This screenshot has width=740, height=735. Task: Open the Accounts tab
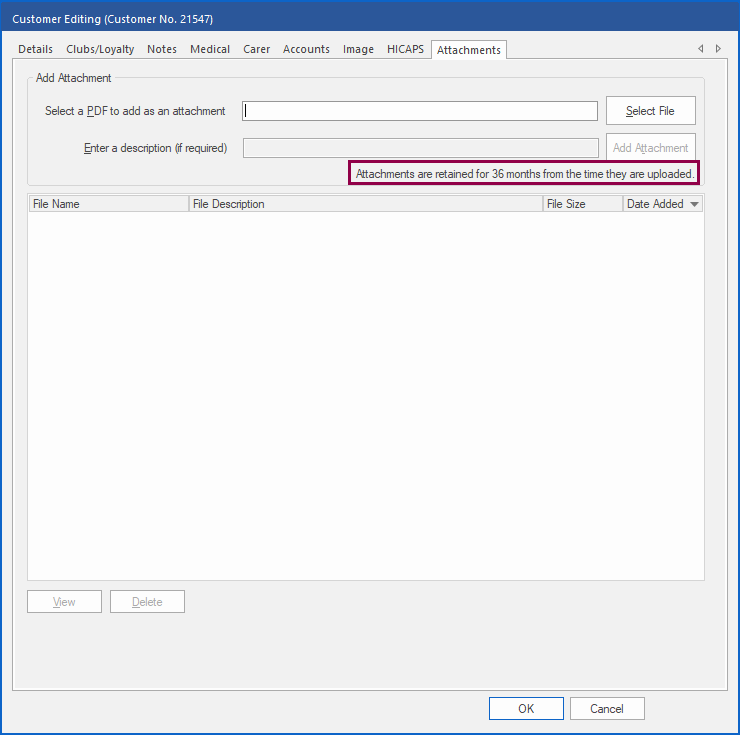coord(306,49)
